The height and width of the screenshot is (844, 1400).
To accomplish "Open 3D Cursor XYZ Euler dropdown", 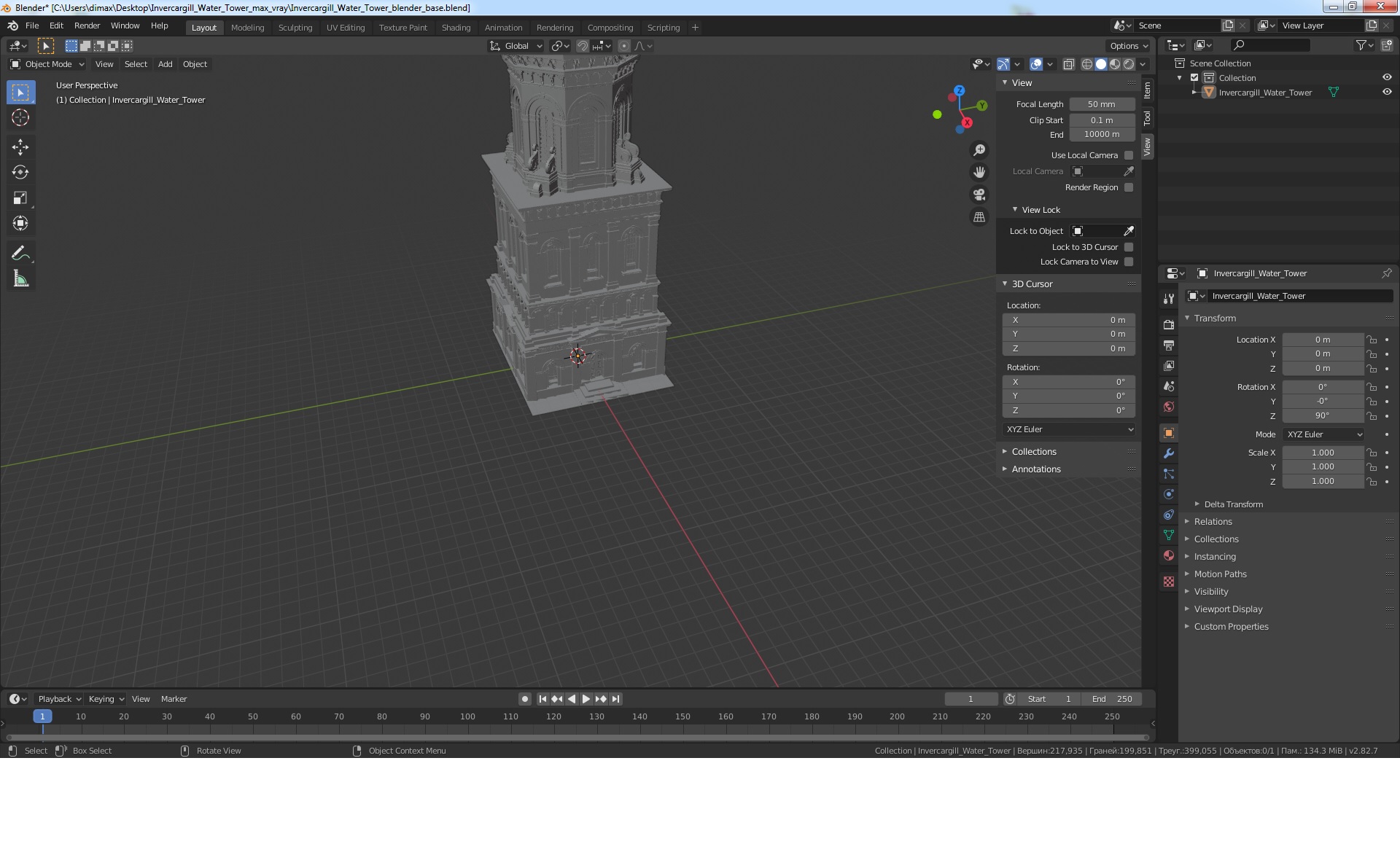I will pyautogui.click(x=1069, y=429).
